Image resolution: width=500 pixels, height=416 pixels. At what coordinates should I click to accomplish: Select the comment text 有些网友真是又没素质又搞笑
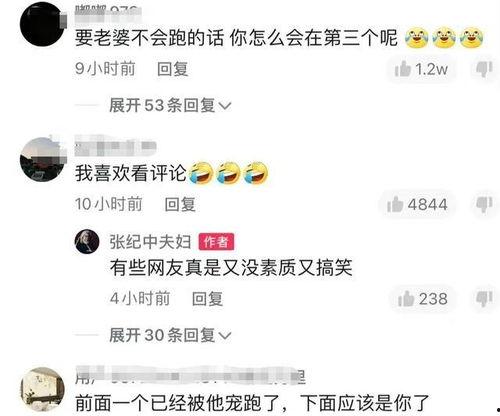tap(231, 267)
